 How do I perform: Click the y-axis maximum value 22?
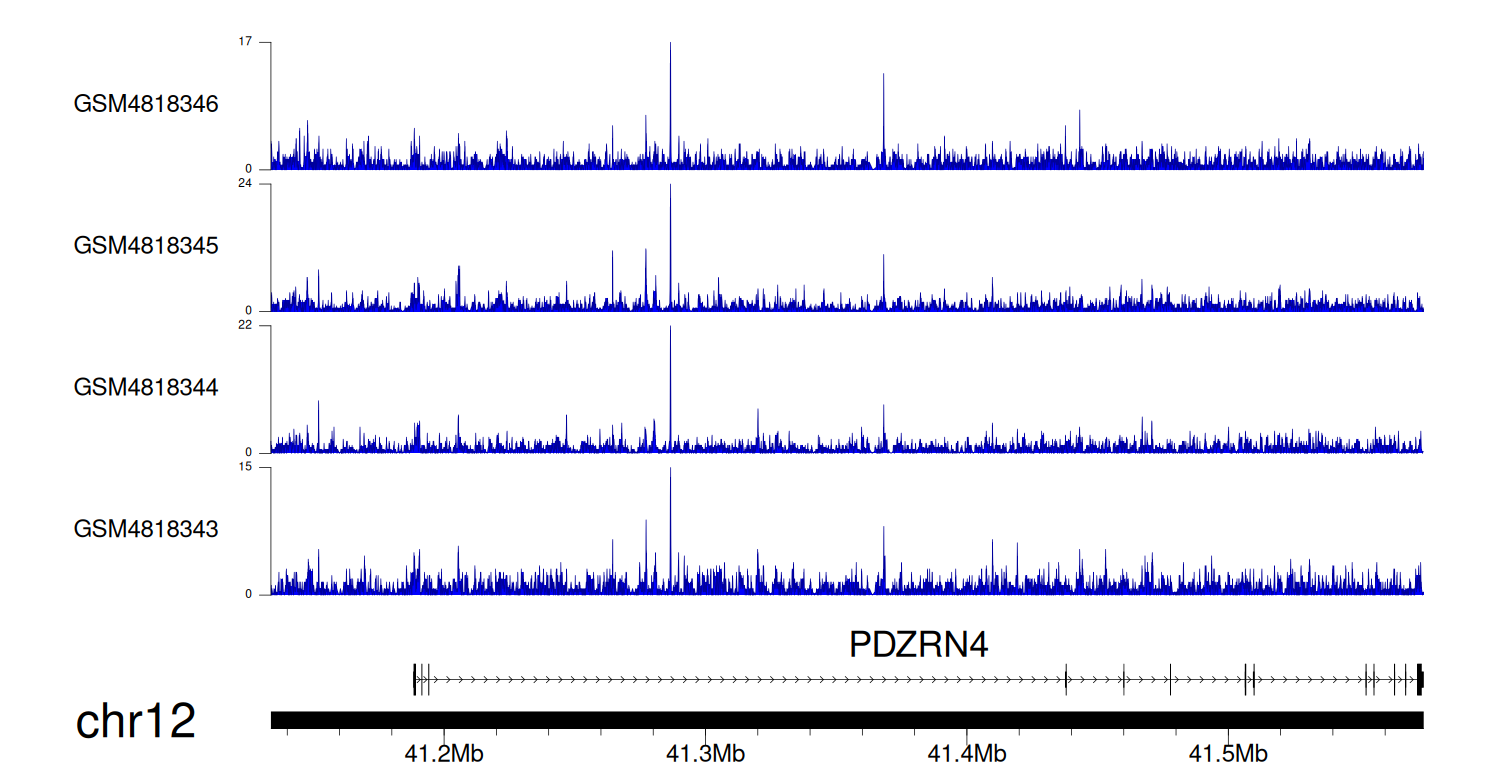pos(246,325)
